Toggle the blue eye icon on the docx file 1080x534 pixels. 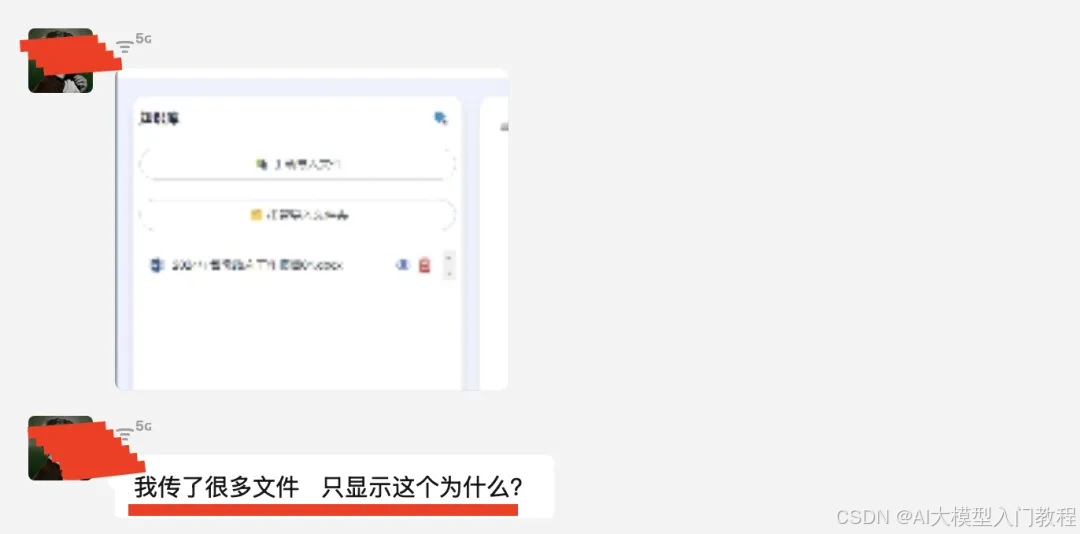[x=403, y=265]
